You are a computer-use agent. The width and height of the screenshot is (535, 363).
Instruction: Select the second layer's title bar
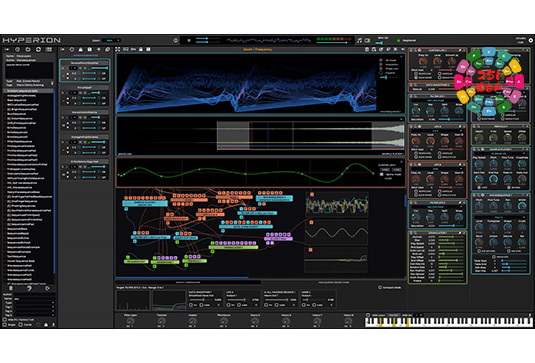click(85, 88)
